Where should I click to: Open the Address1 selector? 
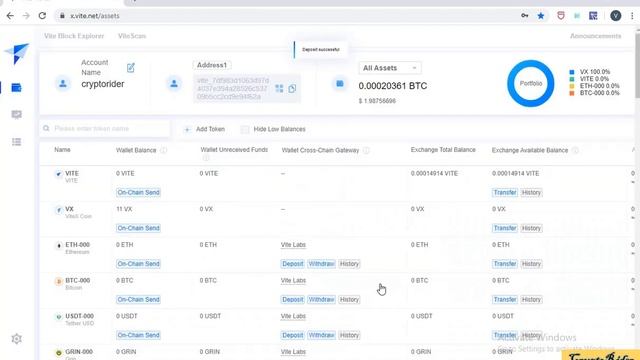click(x=212, y=65)
